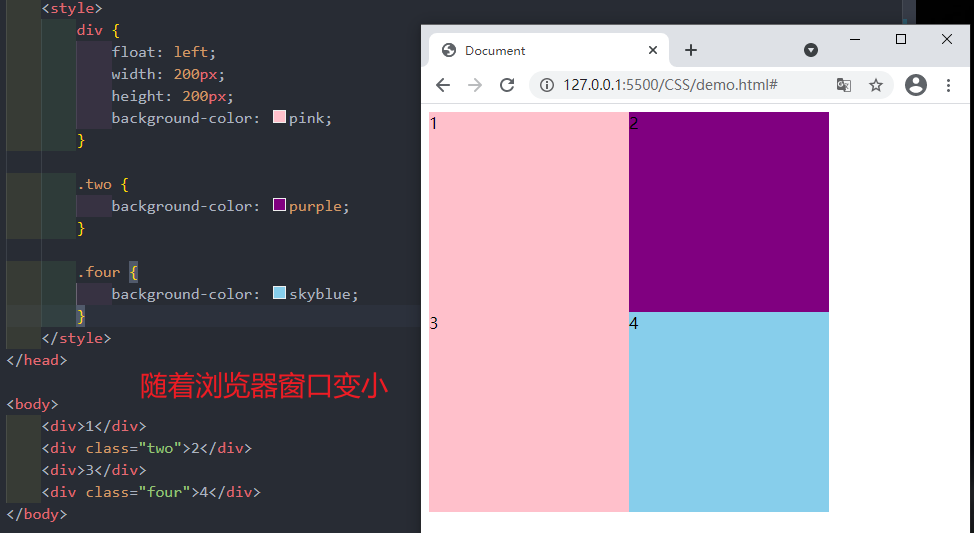Maximize the Chrome browser window
This screenshot has width=974, height=533.
click(901, 39)
